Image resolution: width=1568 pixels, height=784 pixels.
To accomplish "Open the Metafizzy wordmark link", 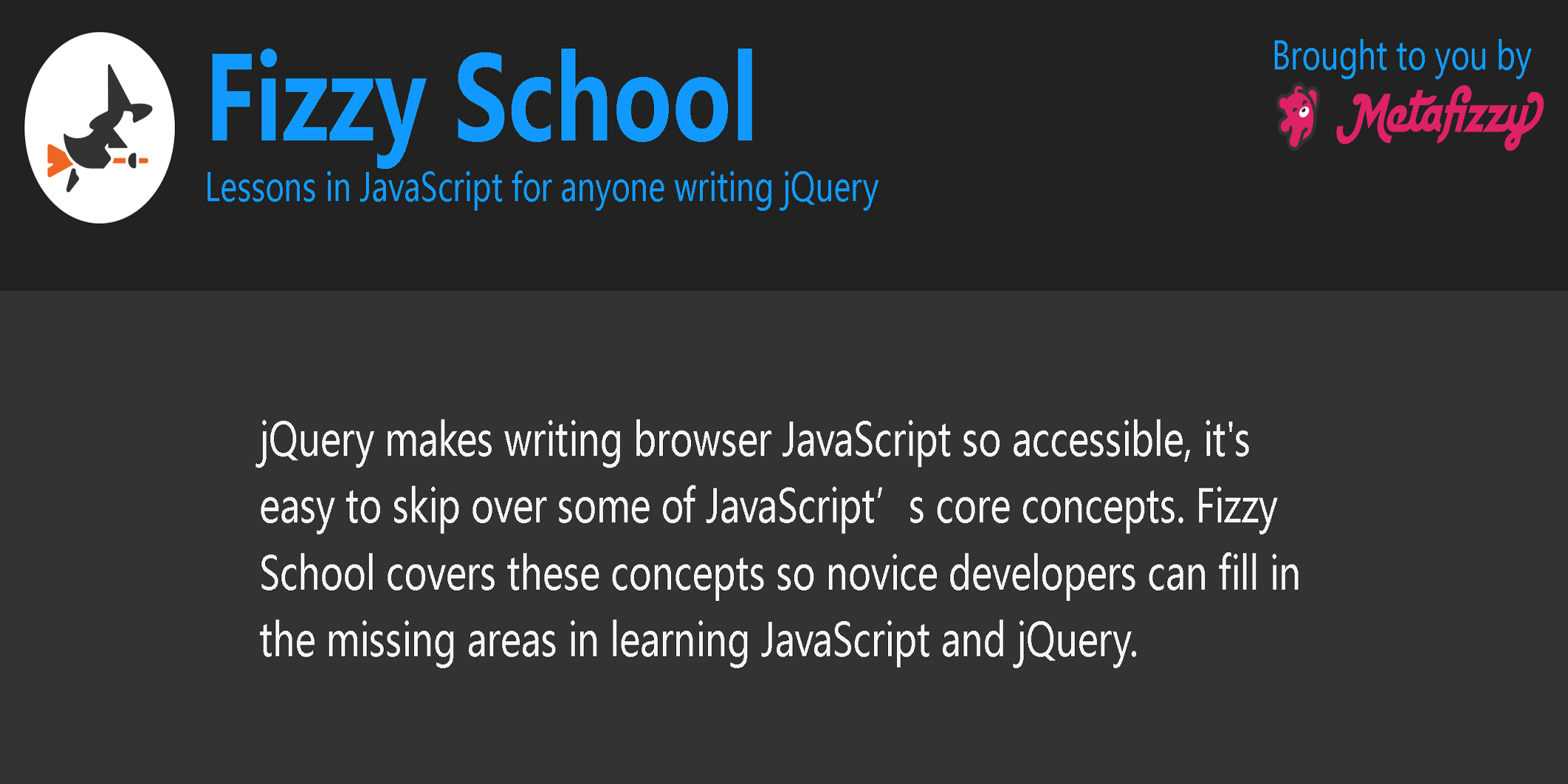I will (x=1438, y=118).
